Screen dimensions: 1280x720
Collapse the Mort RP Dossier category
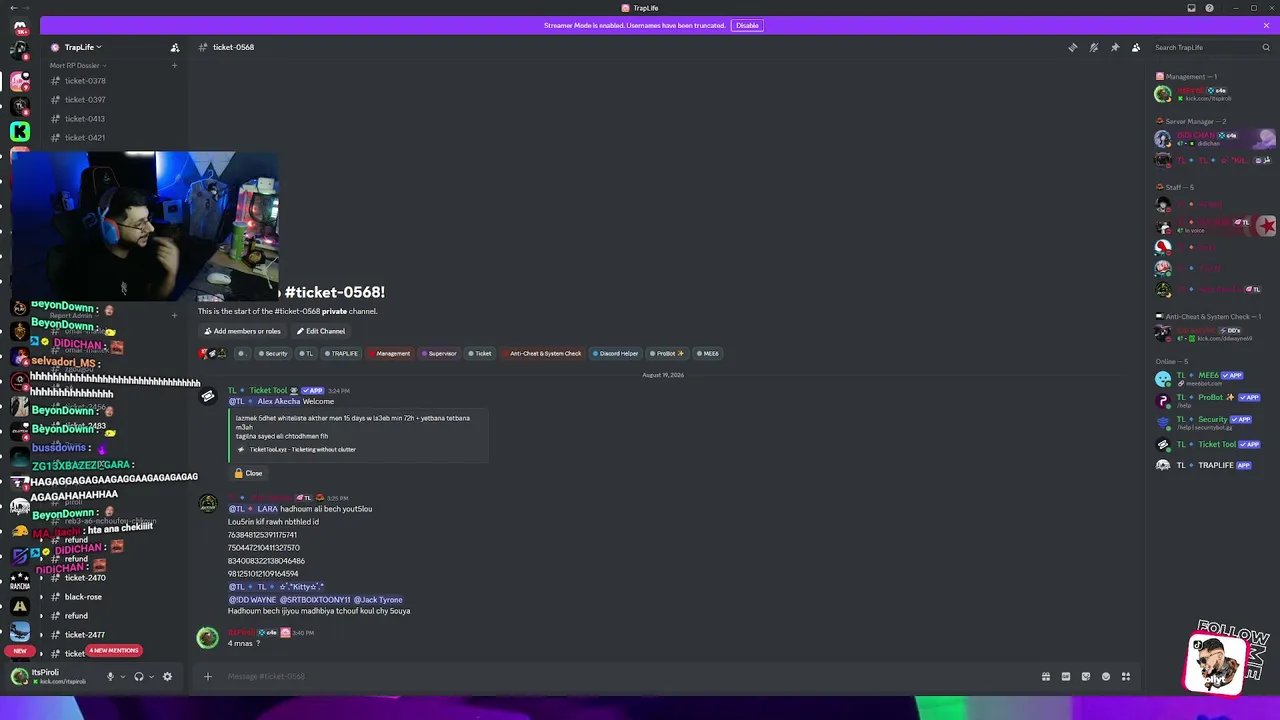[77, 65]
